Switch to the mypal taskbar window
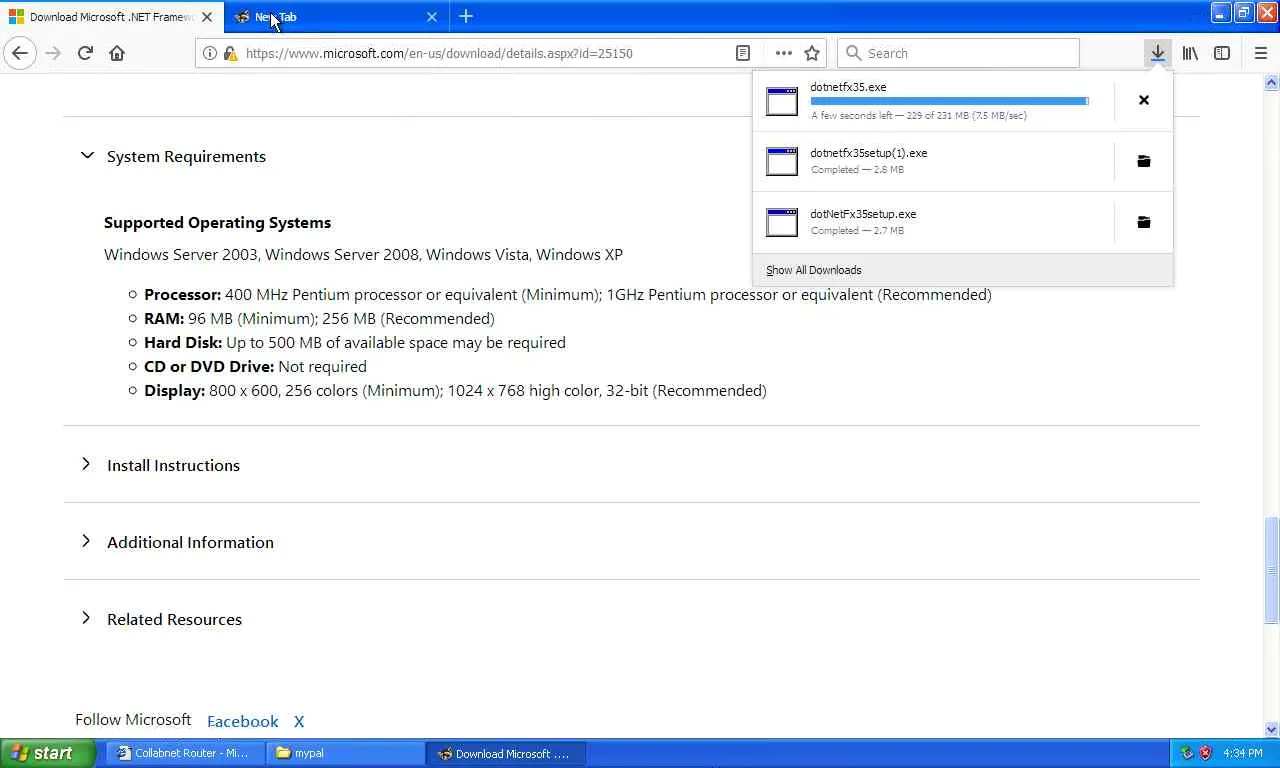 pyautogui.click(x=345, y=753)
